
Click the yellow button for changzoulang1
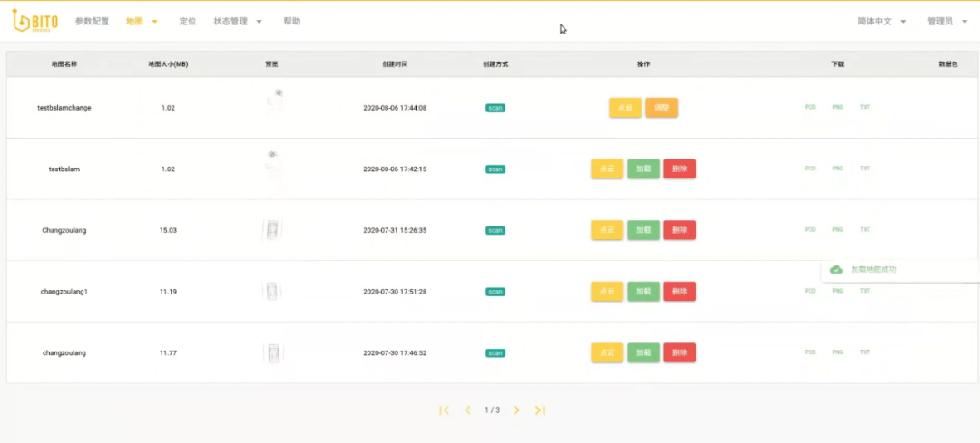(x=607, y=292)
